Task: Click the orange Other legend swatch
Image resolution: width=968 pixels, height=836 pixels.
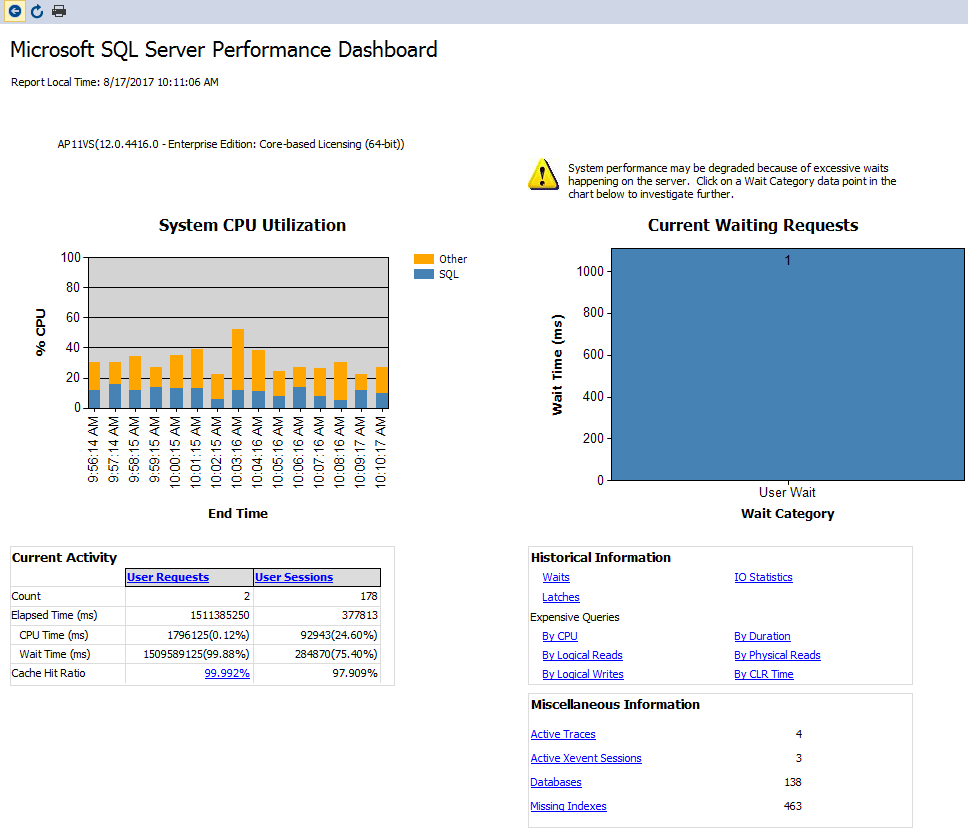Action: coord(424,259)
